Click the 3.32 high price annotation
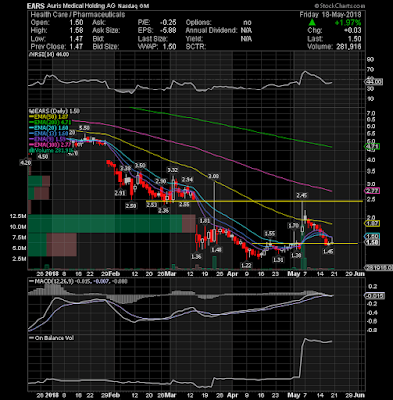Viewport: 393px width, 400px height. (172, 170)
